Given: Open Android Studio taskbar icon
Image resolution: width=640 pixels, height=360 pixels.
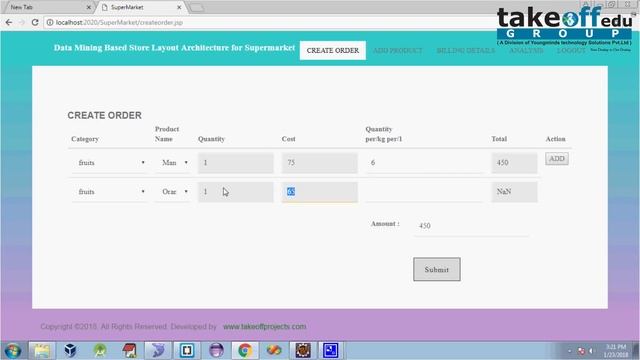Looking at the screenshot, I should coord(100,351).
